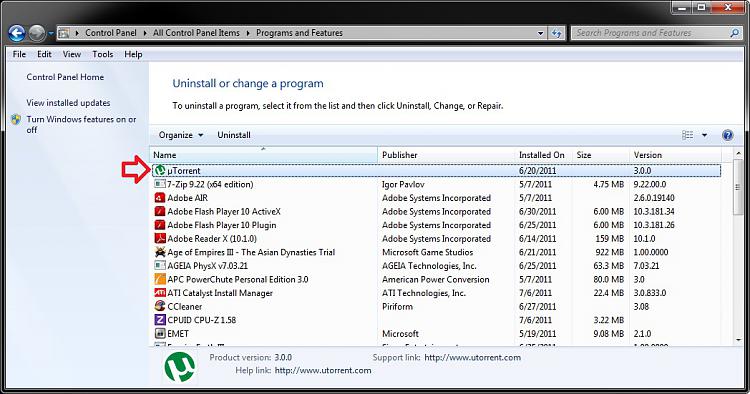Expand the arrow after Control Panel breadcrumb
750x394 pixels.
[x=145, y=33]
